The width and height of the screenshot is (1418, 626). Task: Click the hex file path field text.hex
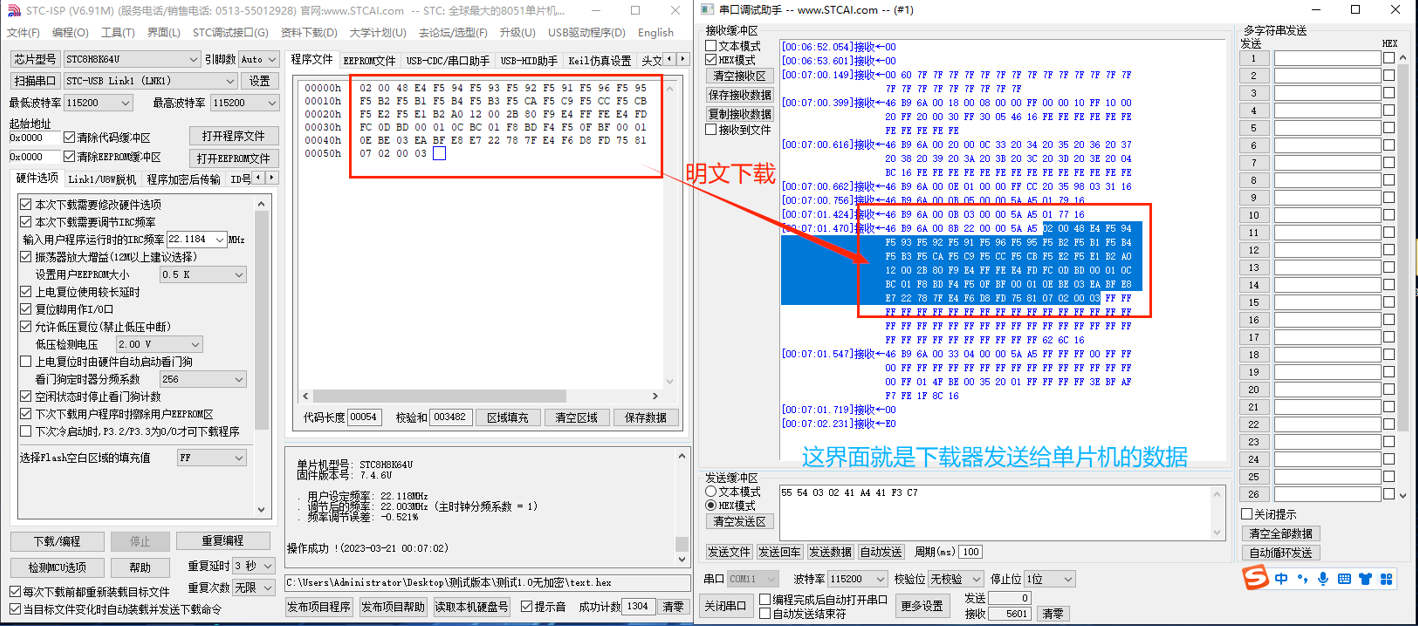coord(486,583)
